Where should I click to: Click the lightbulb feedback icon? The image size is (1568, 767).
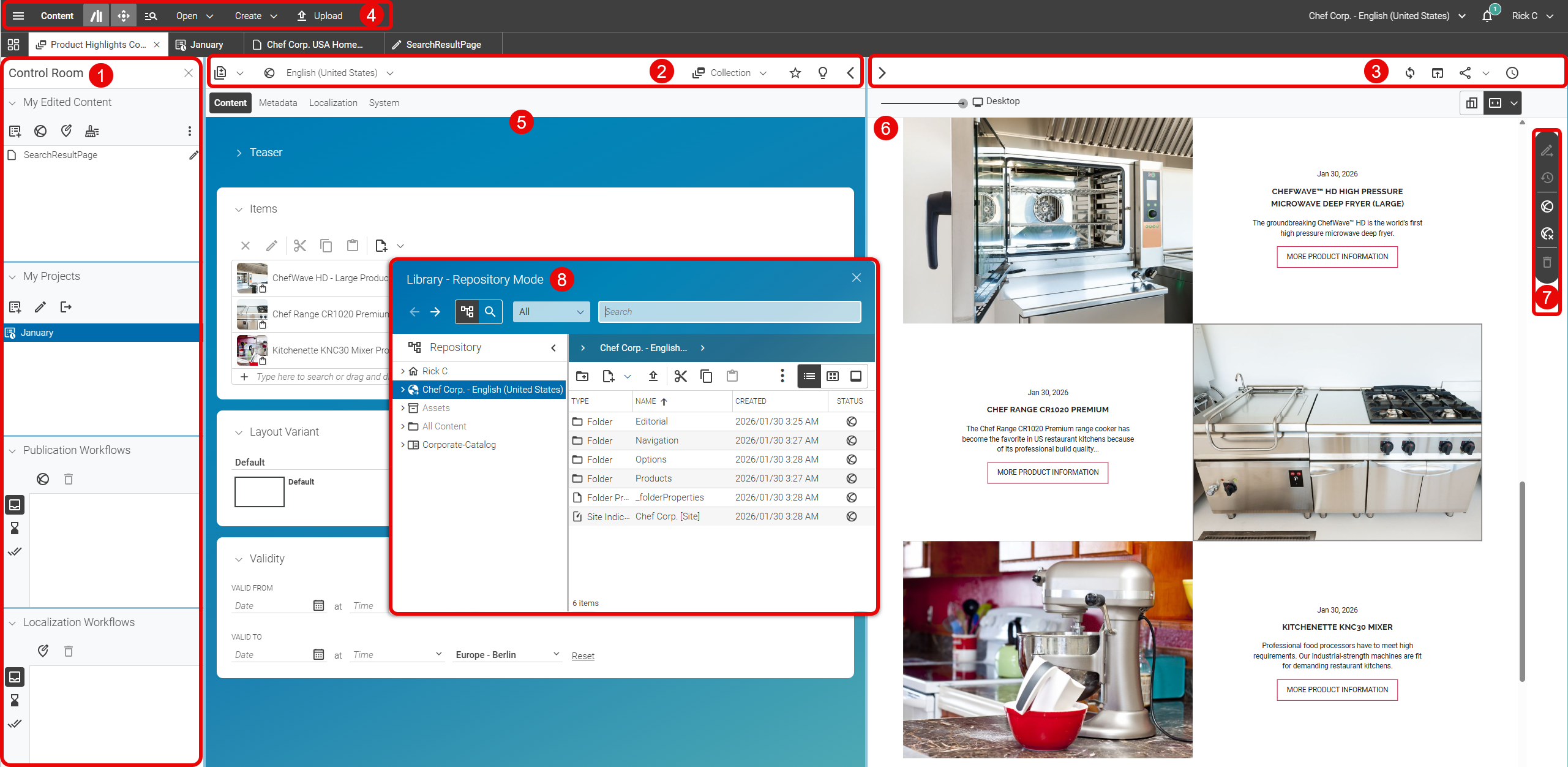[x=822, y=73]
